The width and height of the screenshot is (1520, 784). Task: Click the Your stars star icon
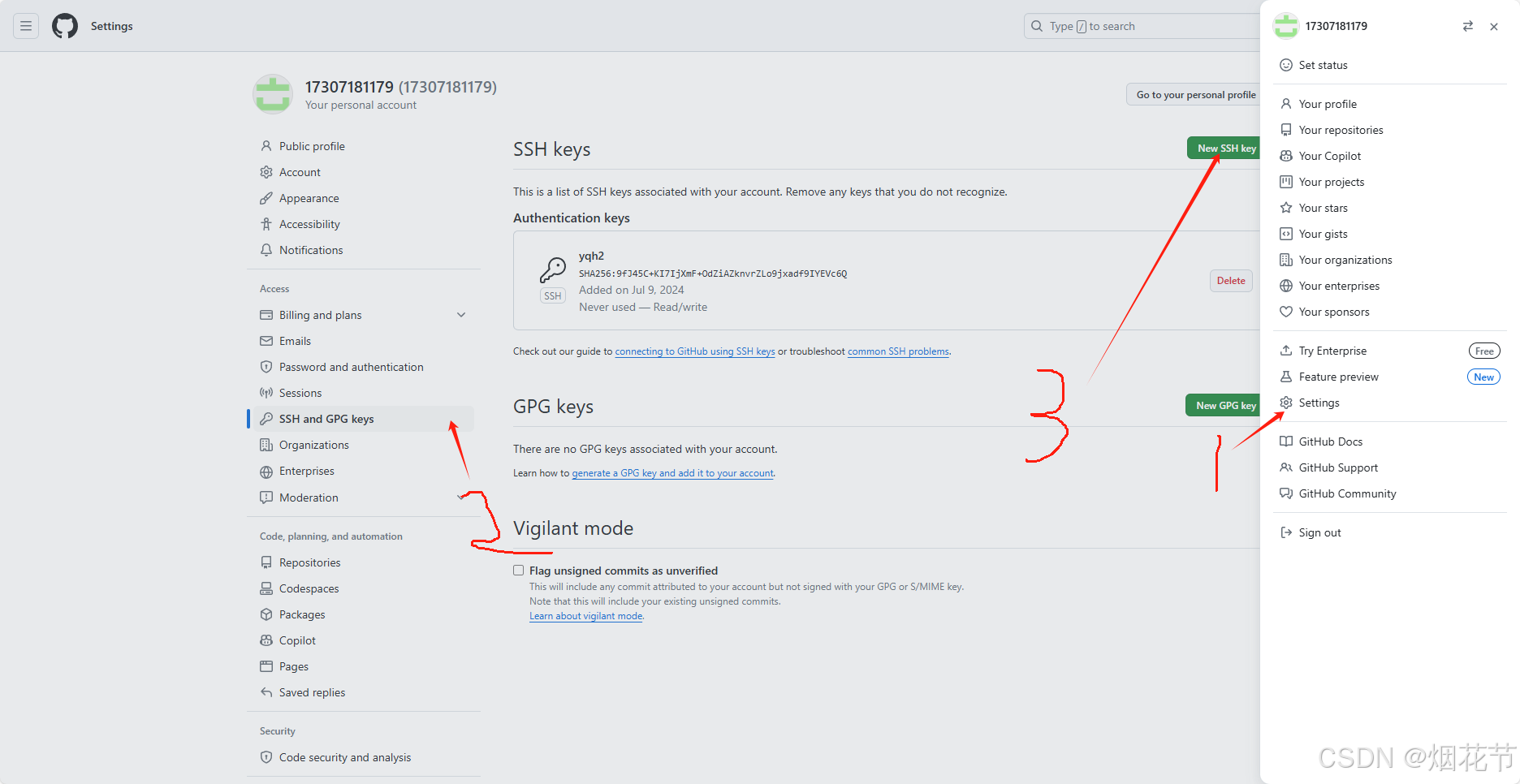1286,208
